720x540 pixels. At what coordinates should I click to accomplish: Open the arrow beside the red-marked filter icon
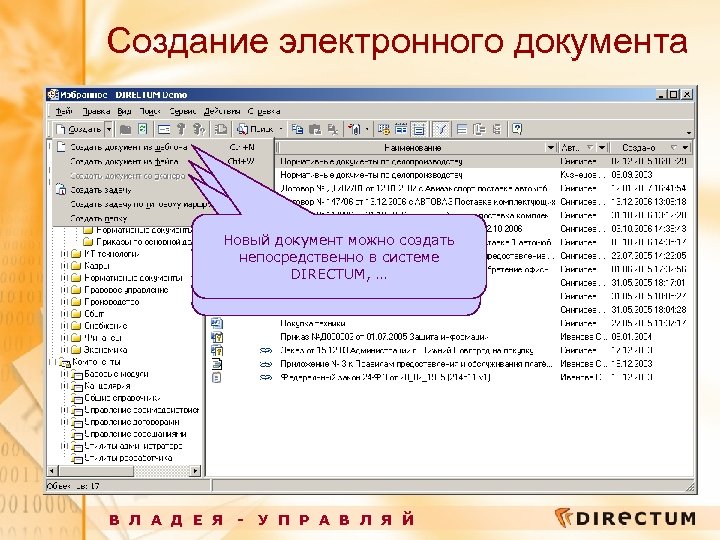point(366,129)
